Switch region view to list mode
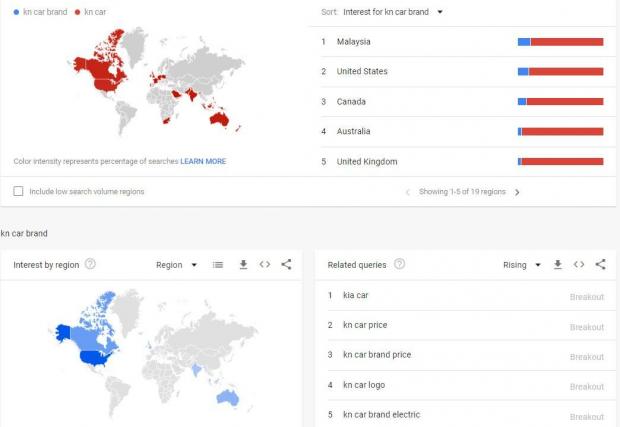620x427 pixels. coord(218,265)
